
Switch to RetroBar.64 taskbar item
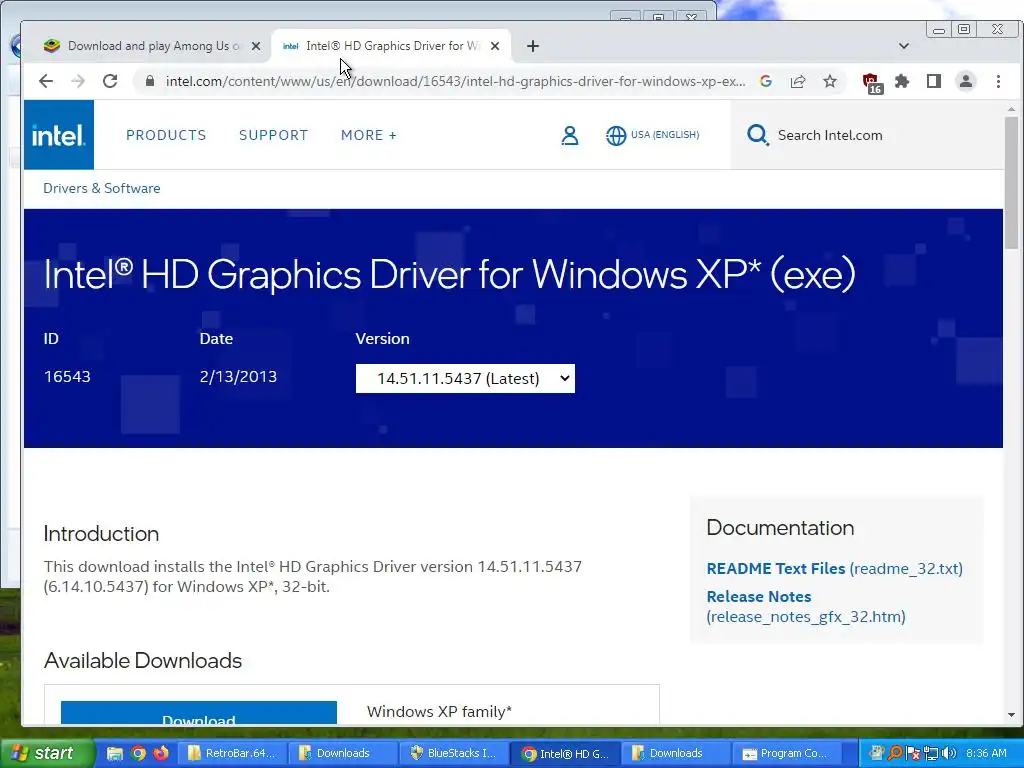click(231, 753)
